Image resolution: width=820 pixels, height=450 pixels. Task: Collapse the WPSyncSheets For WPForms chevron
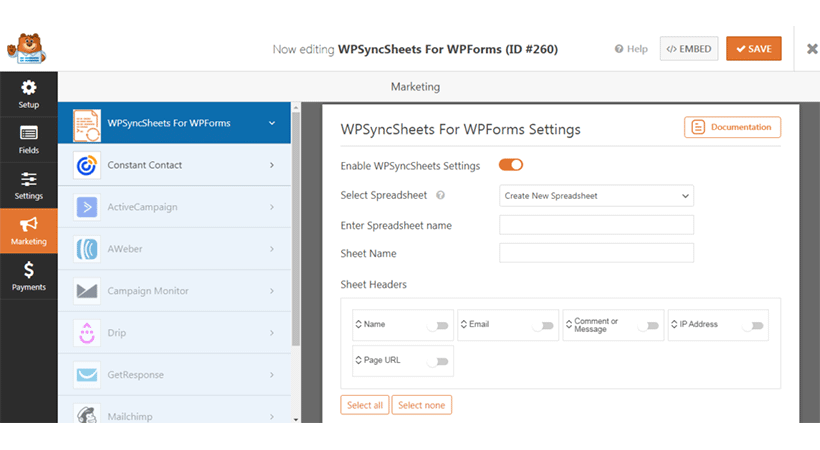[x=272, y=123]
